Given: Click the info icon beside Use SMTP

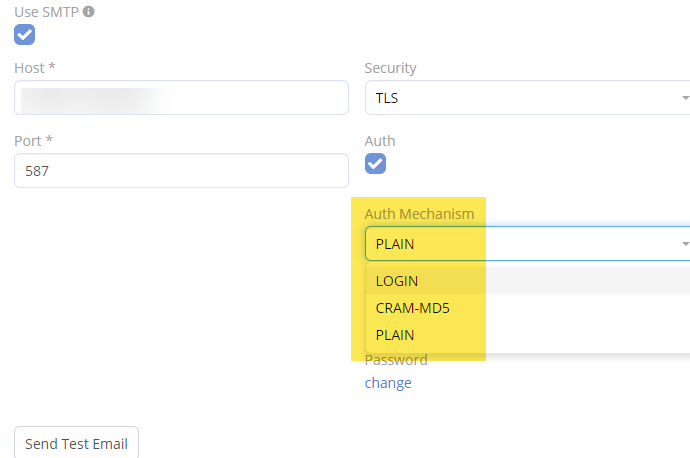Looking at the screenshot, I should (x=89, y=12).
